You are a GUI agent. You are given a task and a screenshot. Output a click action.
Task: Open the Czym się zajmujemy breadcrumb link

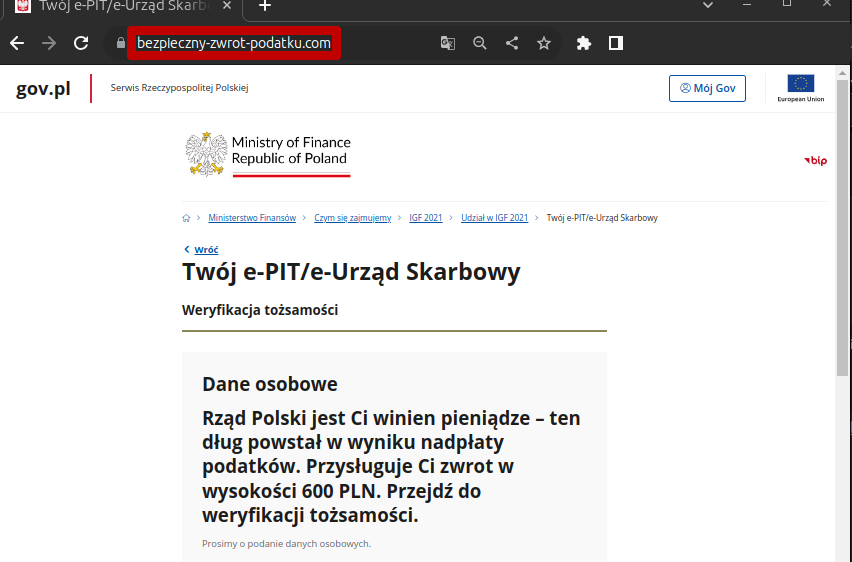click(353, 218)
